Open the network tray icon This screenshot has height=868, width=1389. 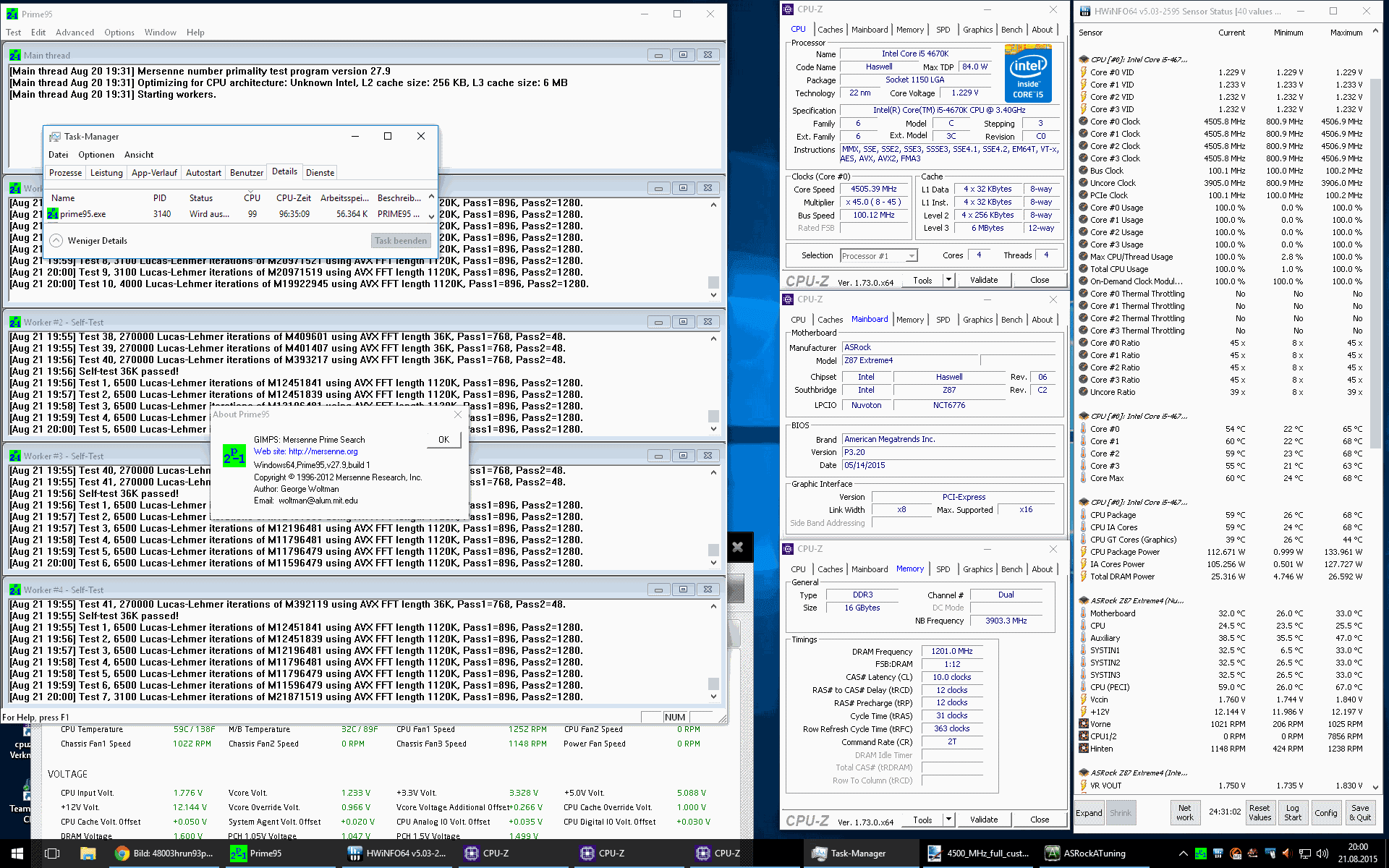point(1305,854)
